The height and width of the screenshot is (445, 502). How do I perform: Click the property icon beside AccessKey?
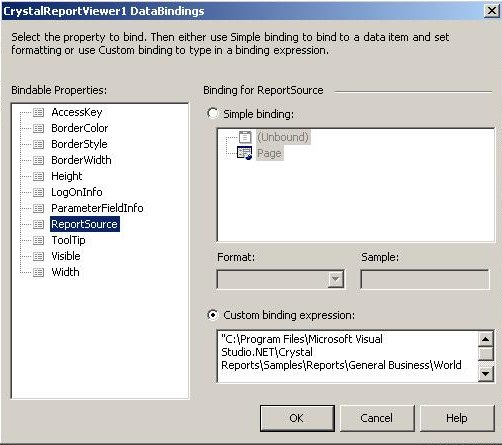pyautogui.click(x=38, y=113)
